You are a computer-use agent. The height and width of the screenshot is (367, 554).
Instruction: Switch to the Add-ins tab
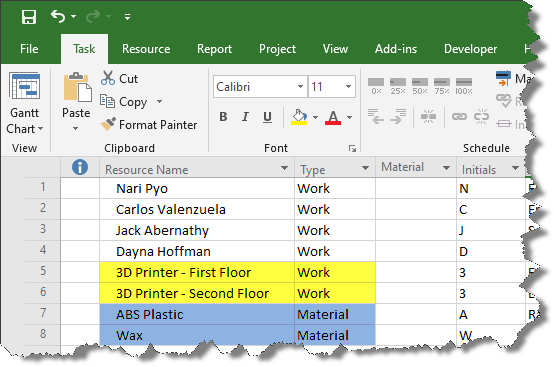pos(396,49)
